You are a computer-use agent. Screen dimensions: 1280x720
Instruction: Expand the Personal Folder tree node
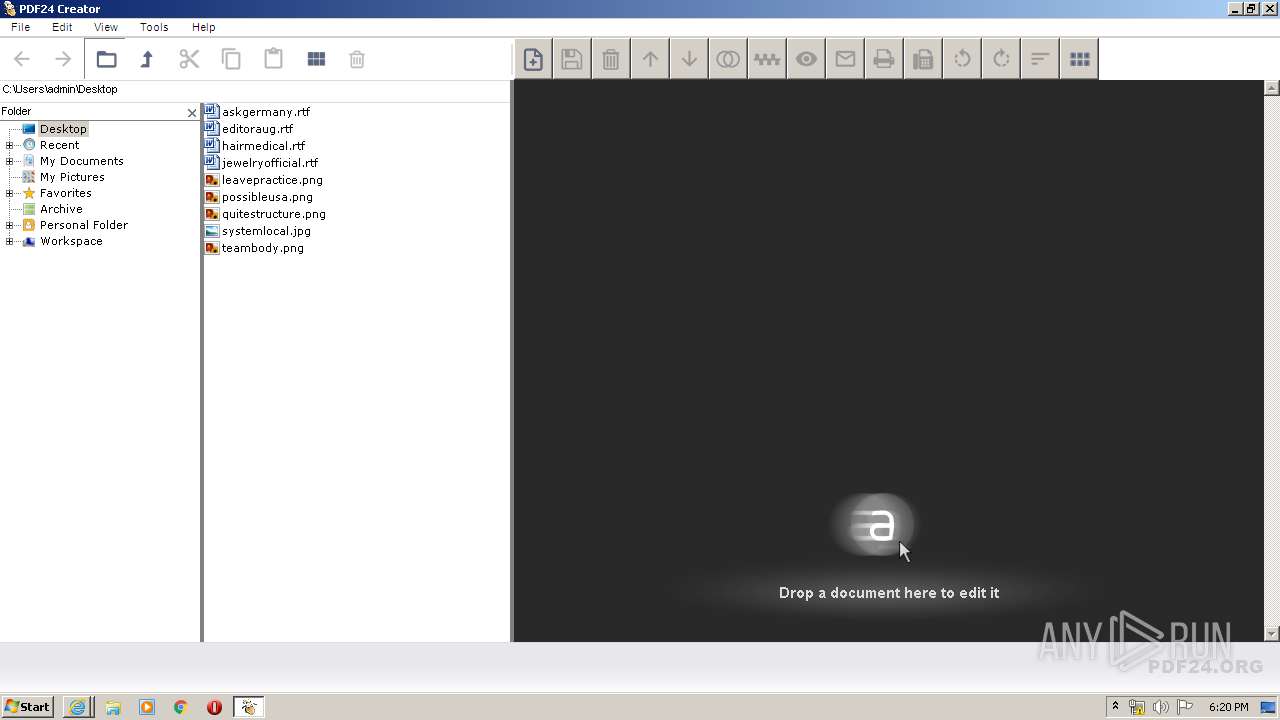tap(9, 225)
